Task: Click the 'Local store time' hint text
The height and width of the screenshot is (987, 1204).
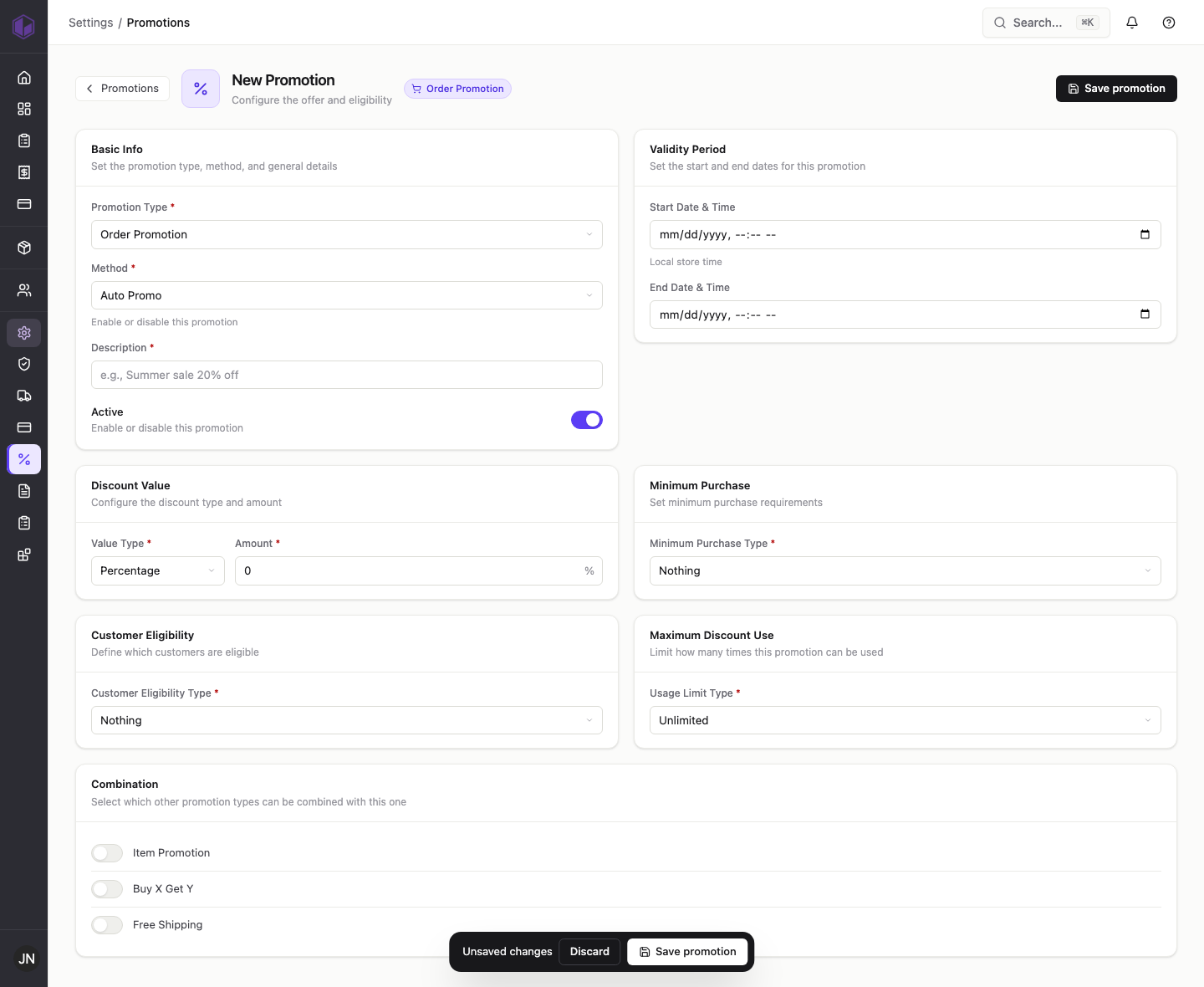Action: click(x=686, y=262)
